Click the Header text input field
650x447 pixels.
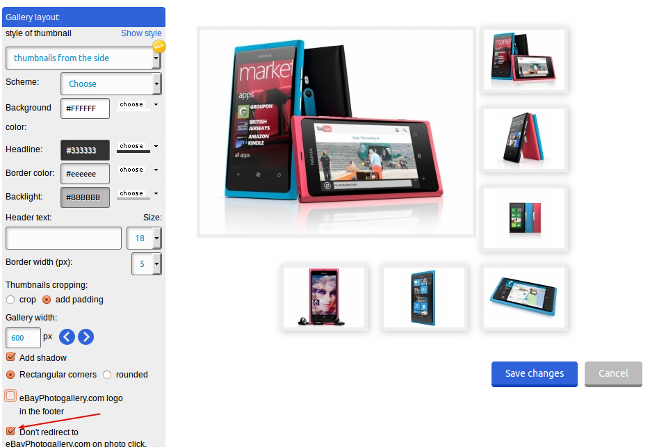point(63,238)
